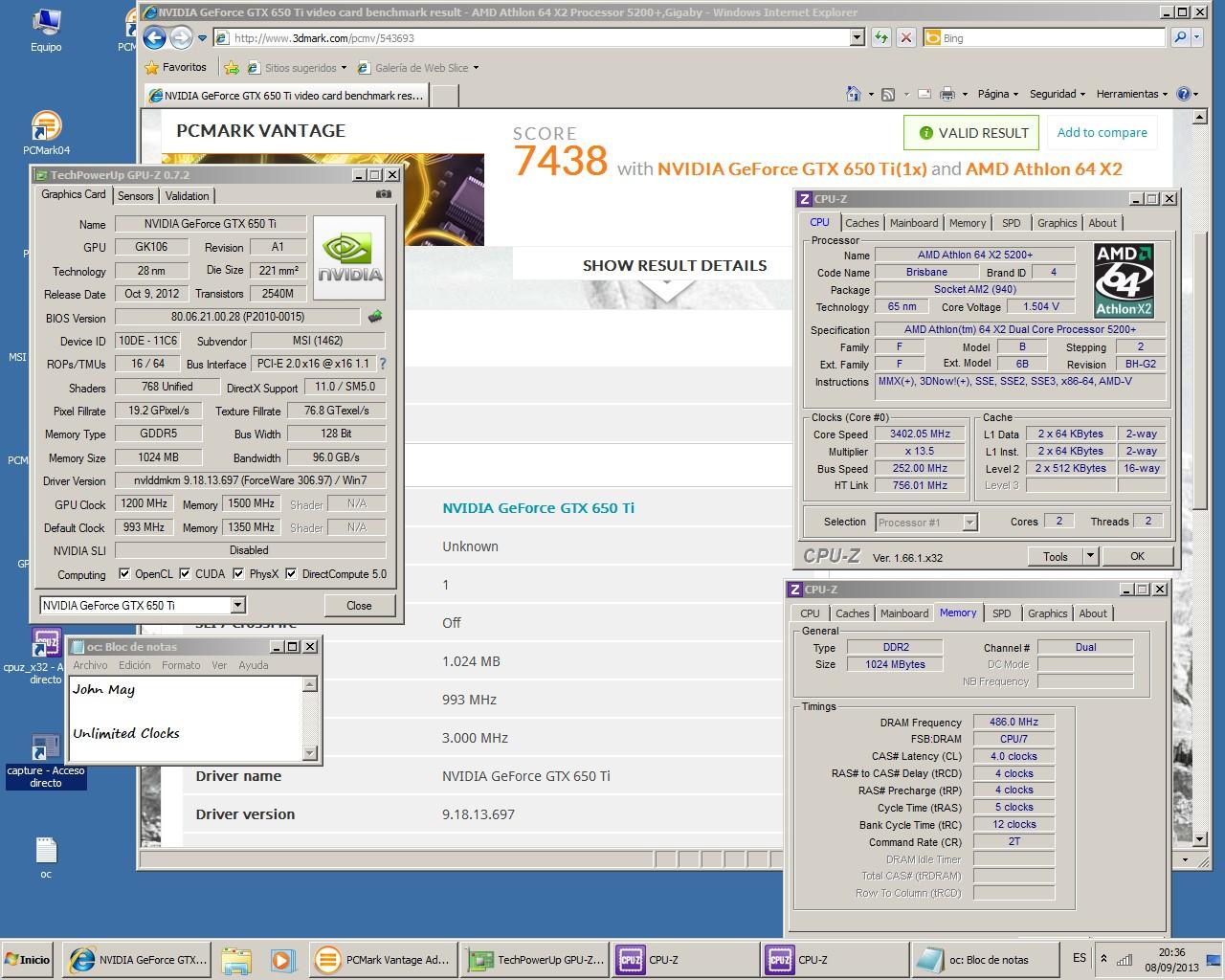Screen dimensions: 1225x980
Task: Open Archivo menu in Bloc de notas
Action: (x=91, y=665)
